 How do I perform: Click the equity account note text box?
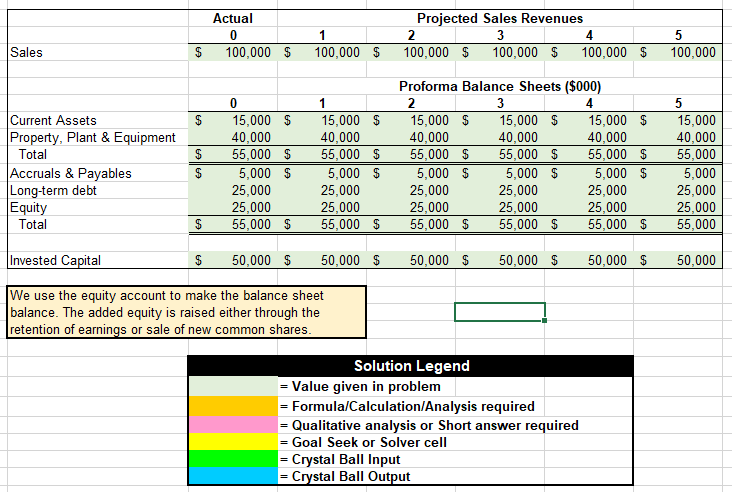click(186, 312)
